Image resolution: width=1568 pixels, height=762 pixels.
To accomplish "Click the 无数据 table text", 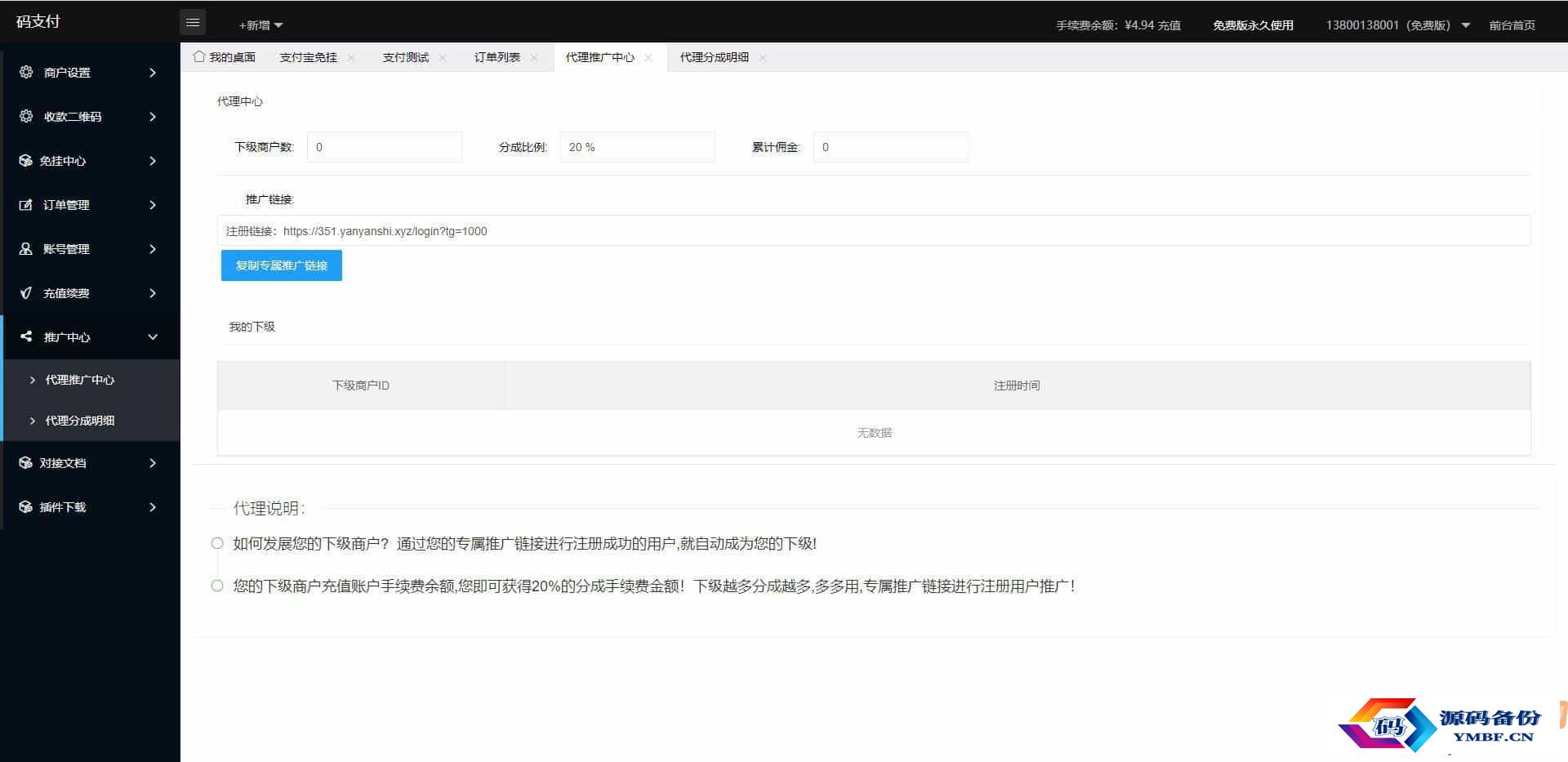I will (874, 433).
